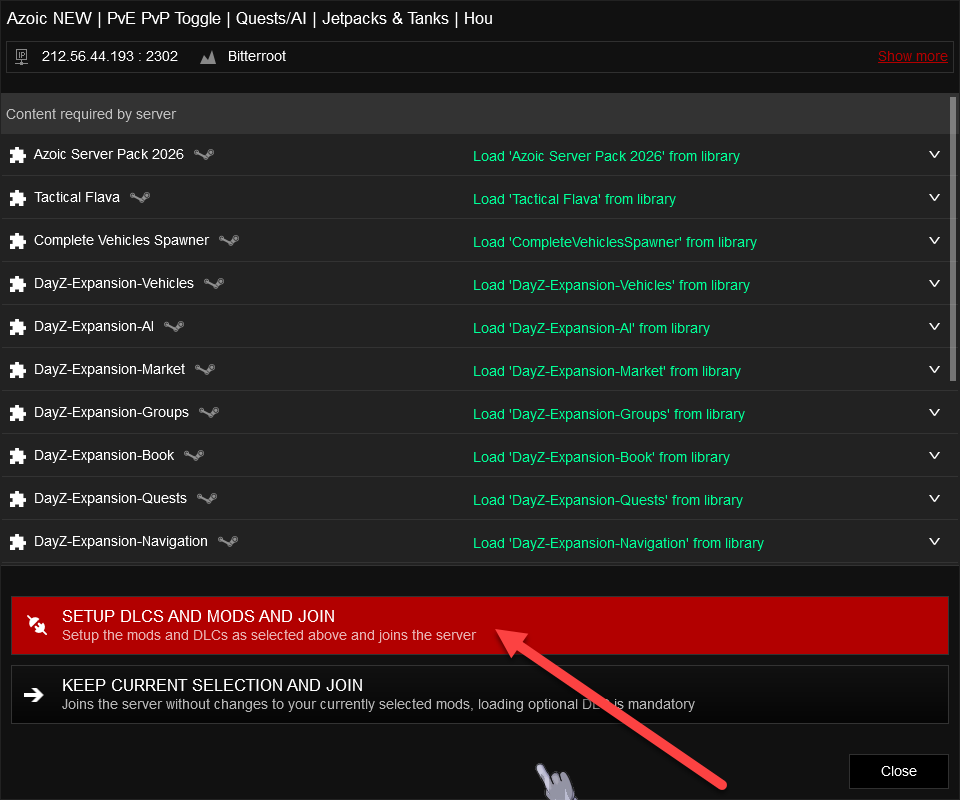960x800 pixels.
Task: Expand options for Azoic Server Pack 2026
Action: [x=934, y=154]
